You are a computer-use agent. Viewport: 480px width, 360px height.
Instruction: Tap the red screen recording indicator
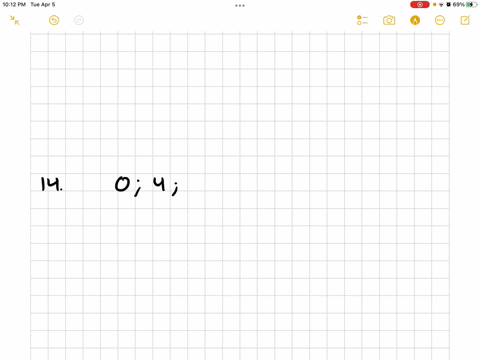pyautogui.click(x=420, y=5)
